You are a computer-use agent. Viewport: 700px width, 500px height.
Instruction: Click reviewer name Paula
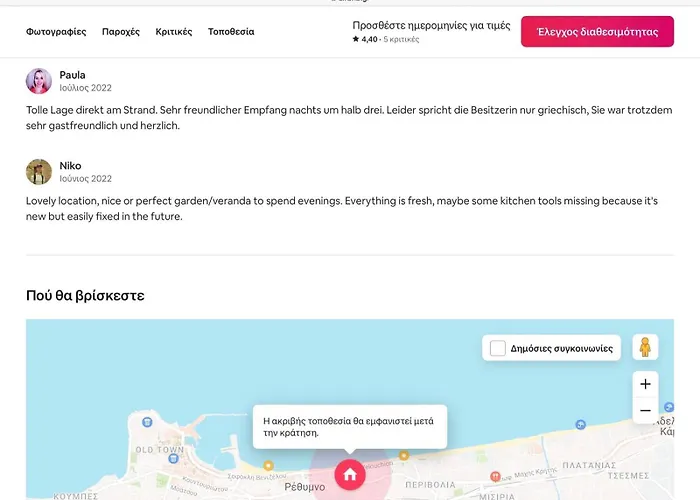point(73,75)
